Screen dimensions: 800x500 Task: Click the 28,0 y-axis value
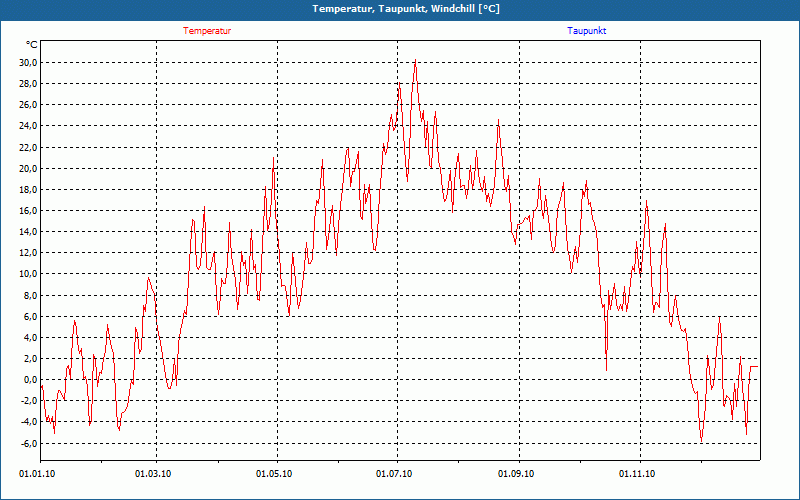coord(28,84)
